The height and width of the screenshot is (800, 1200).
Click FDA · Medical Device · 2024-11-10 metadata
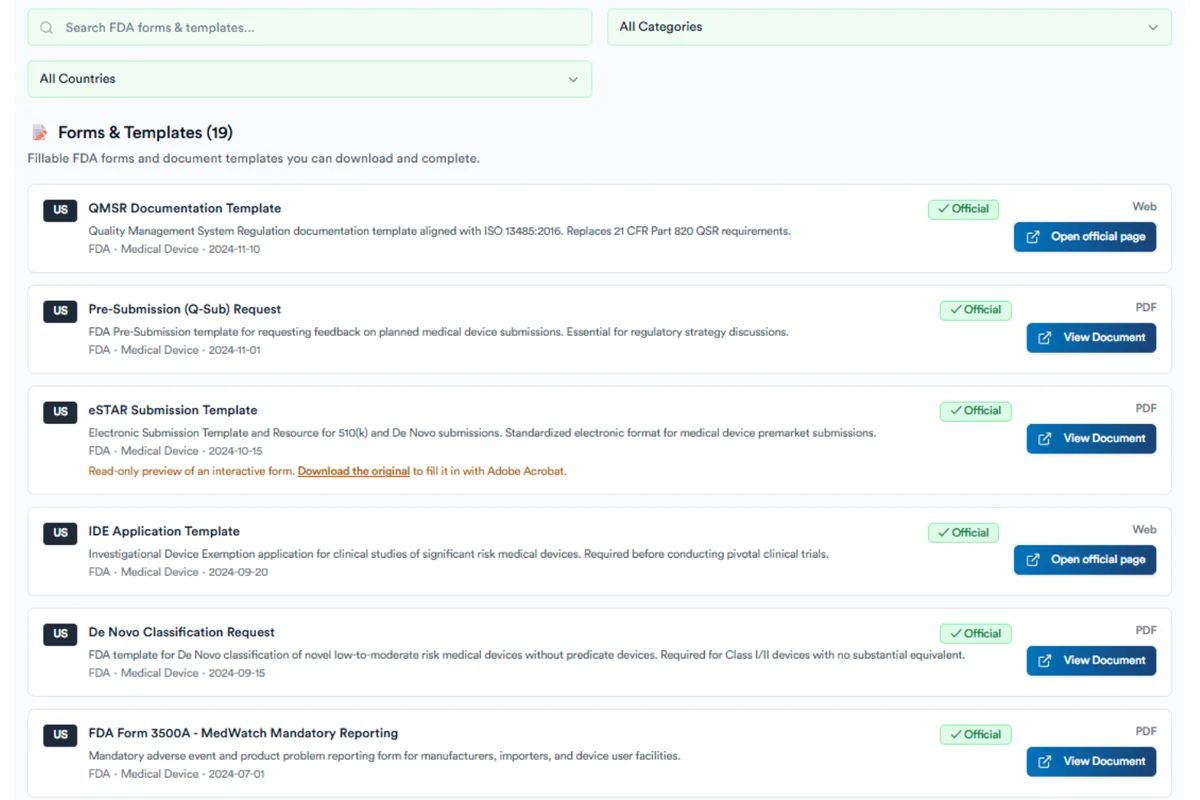coord(174,250)
